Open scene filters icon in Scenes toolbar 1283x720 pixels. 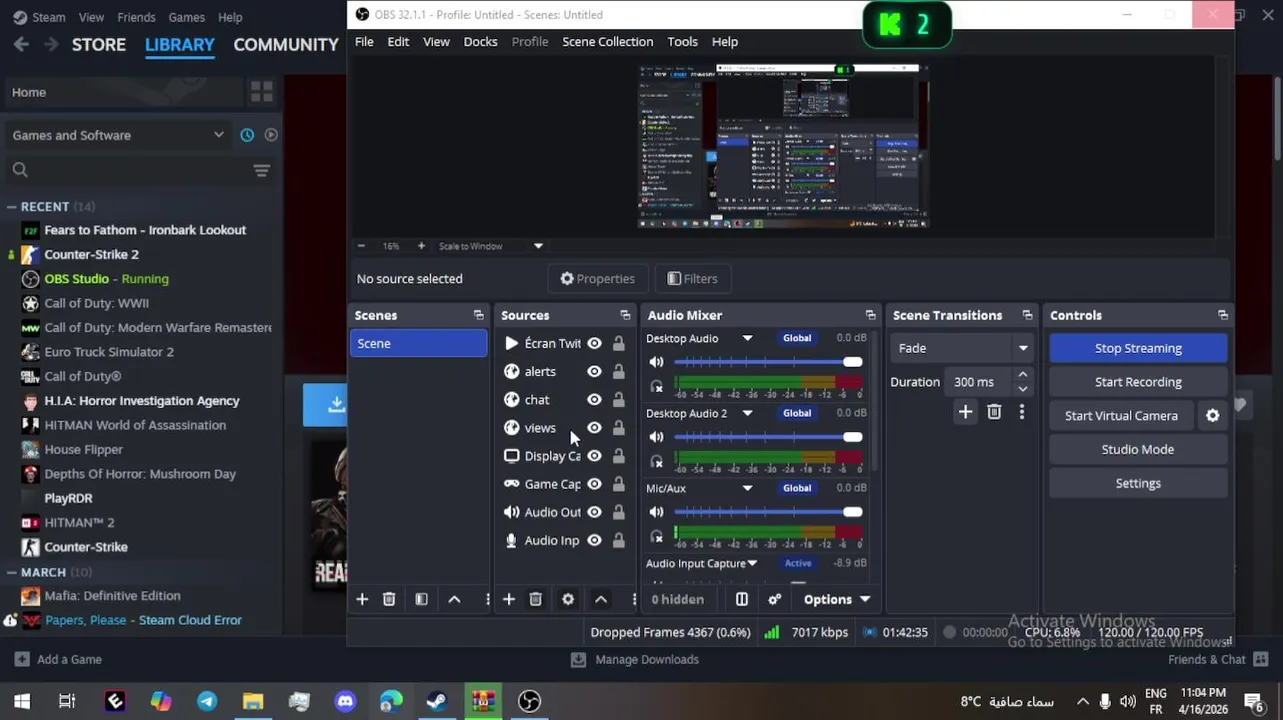pyautogui.click(x=421, y=599)
